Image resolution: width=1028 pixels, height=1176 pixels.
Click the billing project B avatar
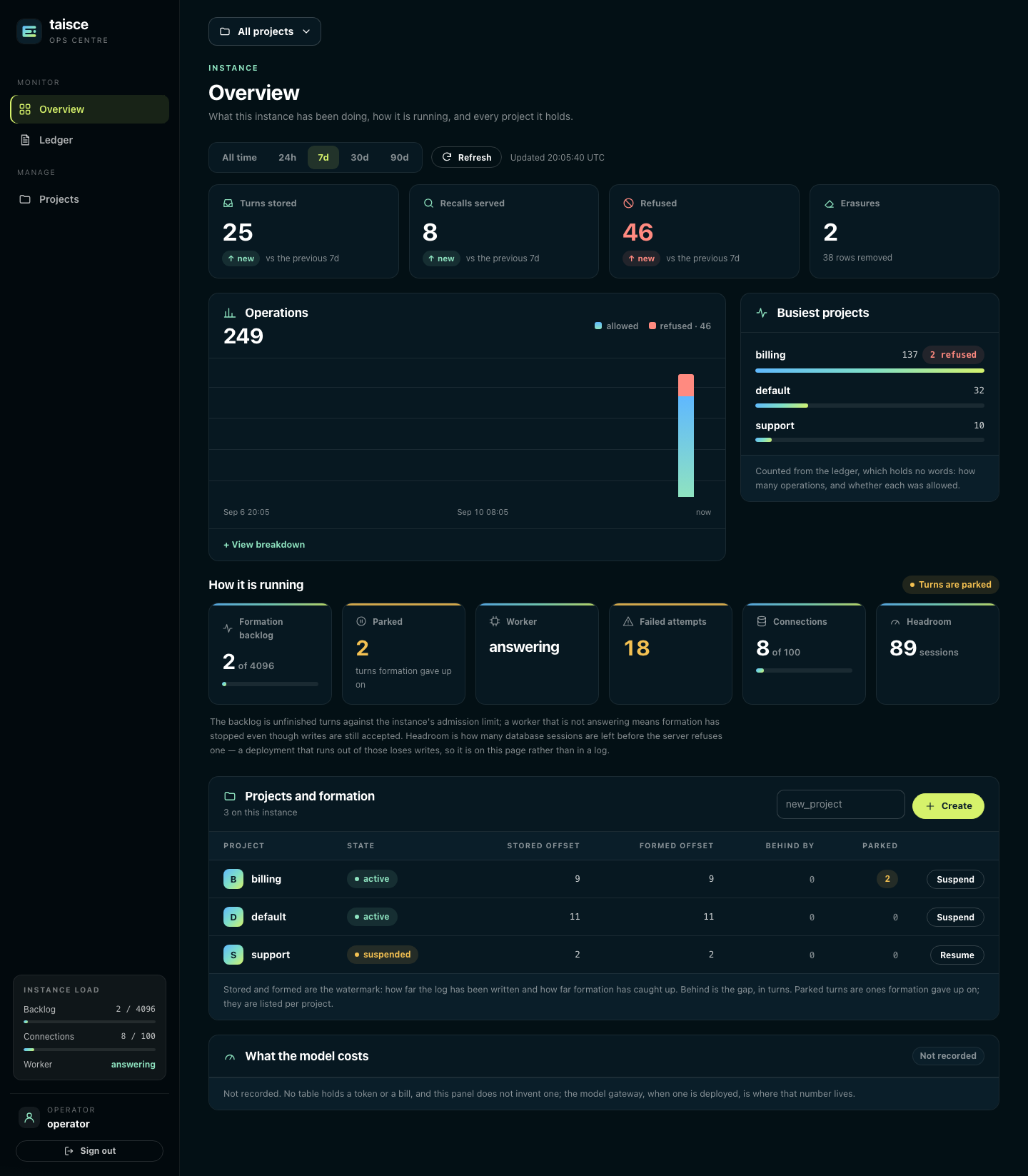(233, 879)
